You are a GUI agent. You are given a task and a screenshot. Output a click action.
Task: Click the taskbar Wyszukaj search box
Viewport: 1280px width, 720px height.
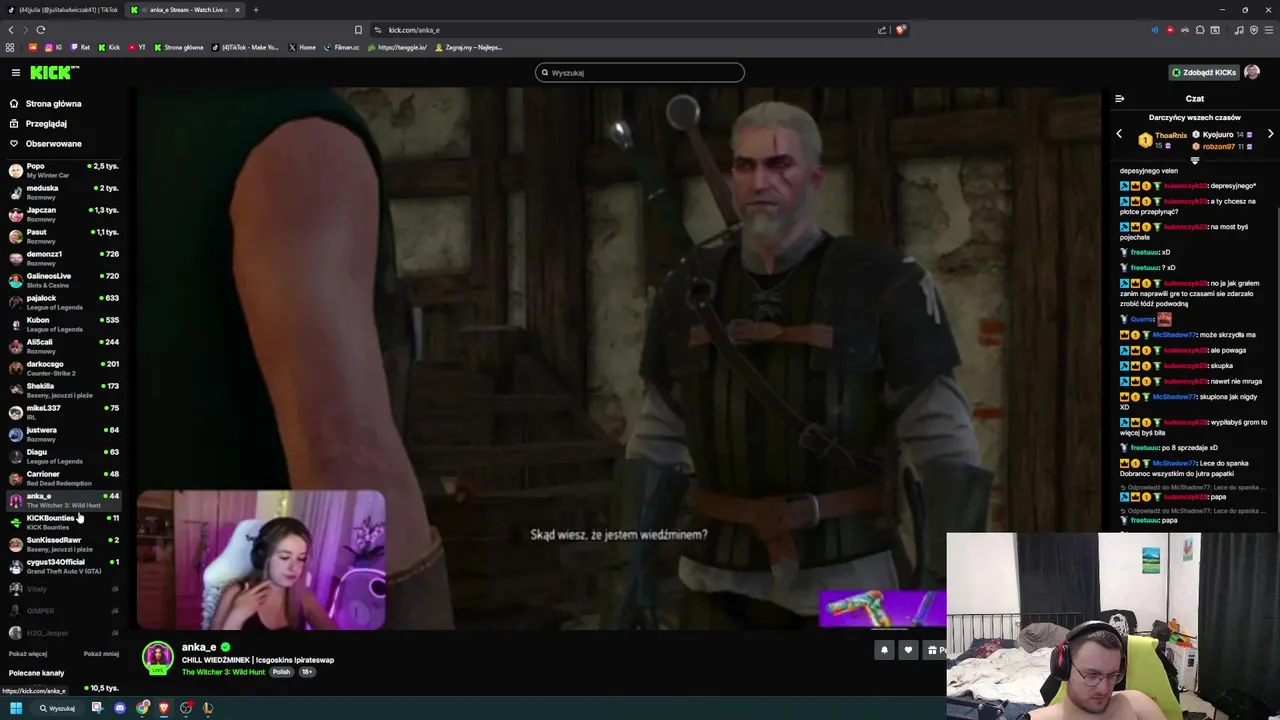[x=58, y=708]
